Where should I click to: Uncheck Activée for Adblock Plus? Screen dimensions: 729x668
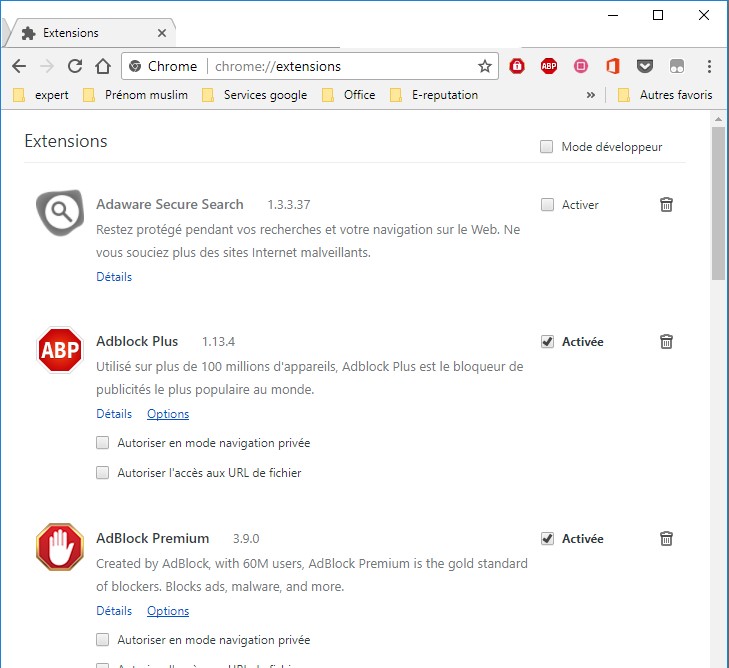tap(547, 342)
